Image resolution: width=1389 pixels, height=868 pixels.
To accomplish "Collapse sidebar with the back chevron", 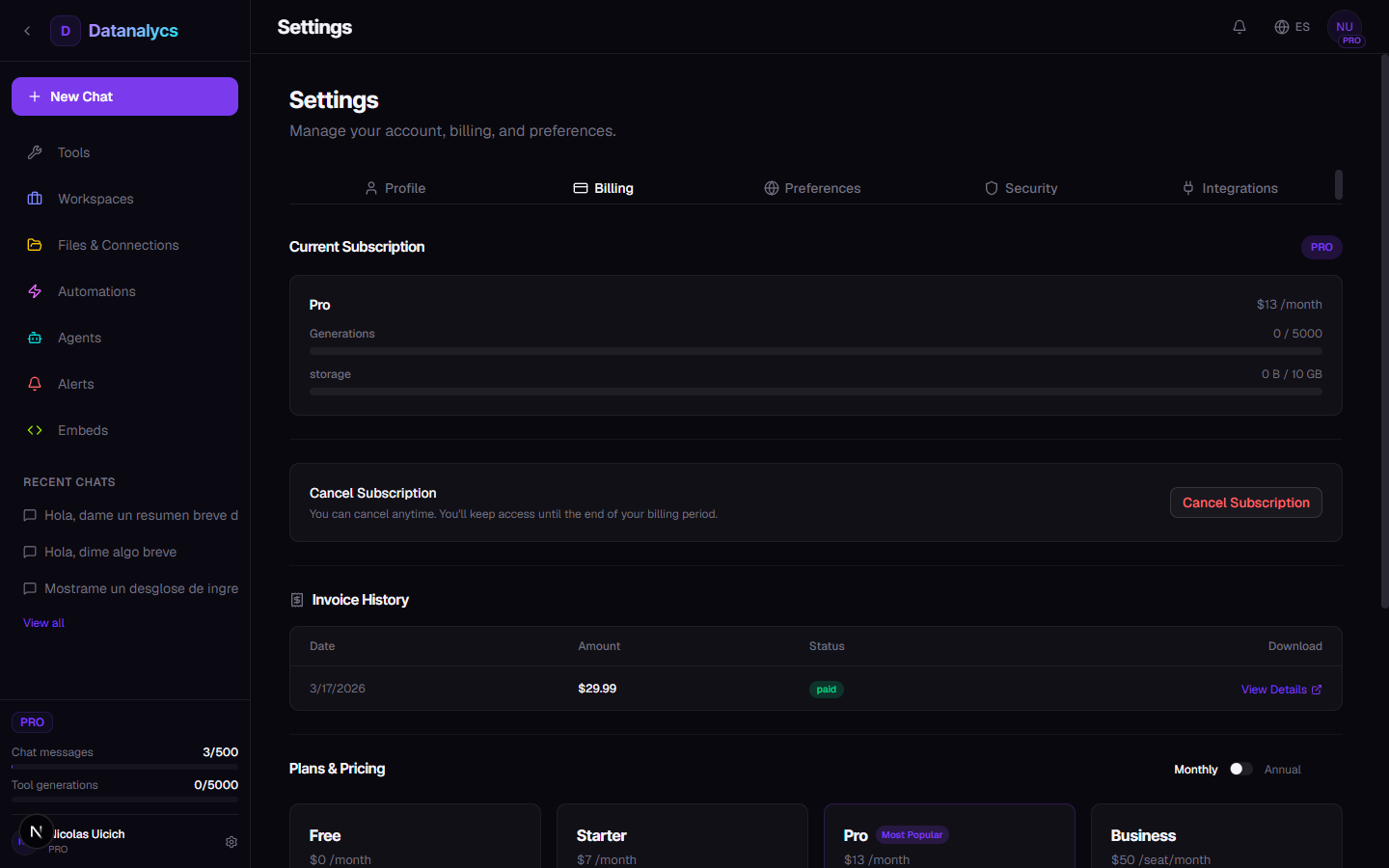I will click(x=27, y=31).
